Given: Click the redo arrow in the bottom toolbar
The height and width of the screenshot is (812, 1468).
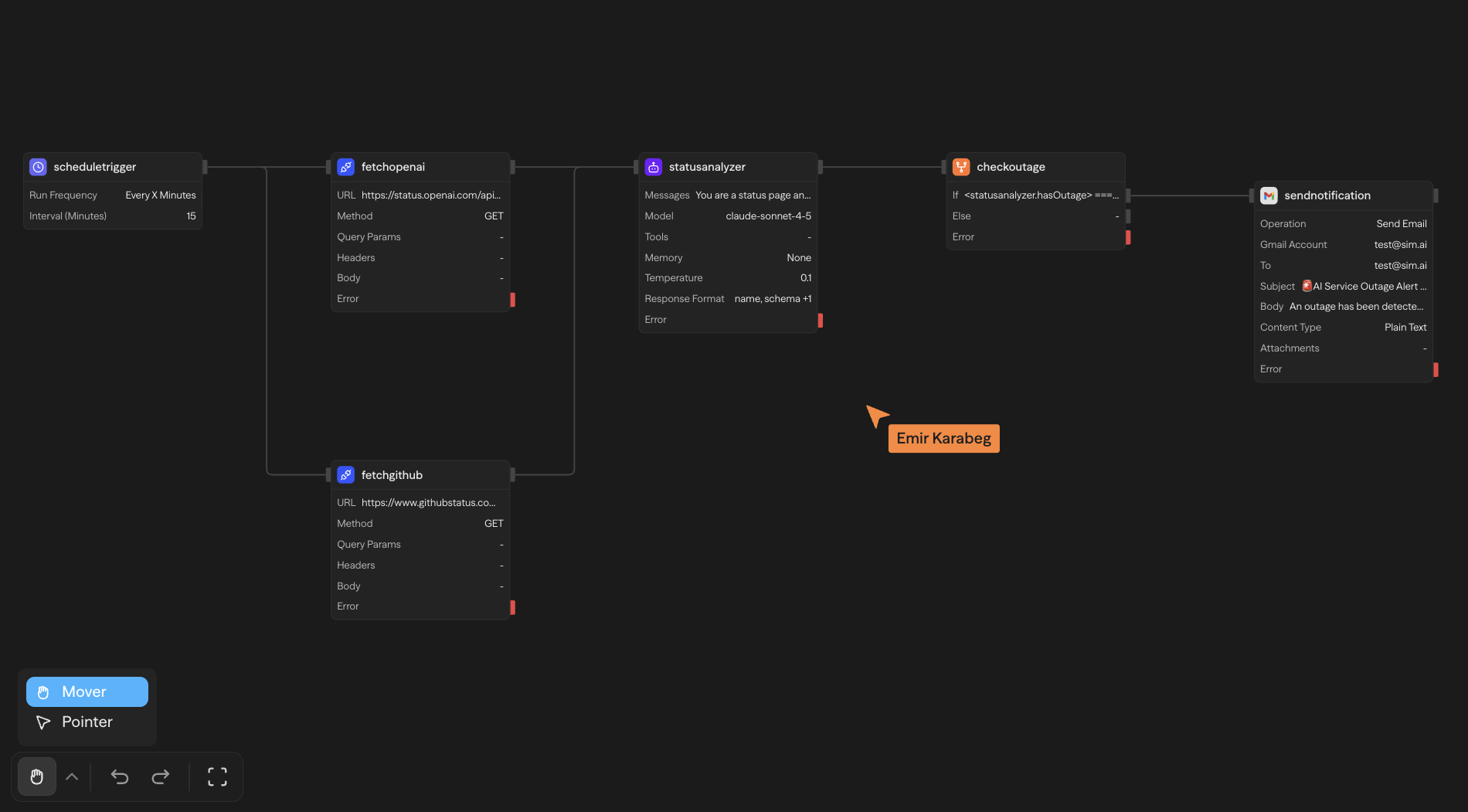Looking at the screenshot, I should tap(161, 776).
